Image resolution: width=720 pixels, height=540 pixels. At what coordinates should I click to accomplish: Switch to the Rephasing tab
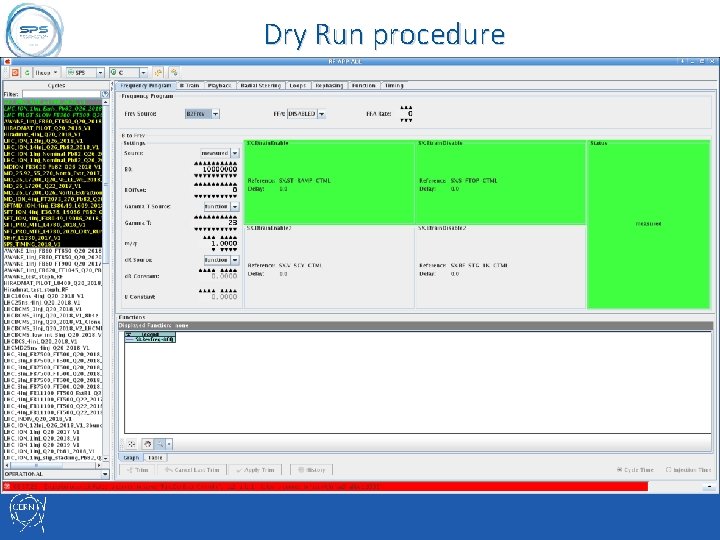329,85
